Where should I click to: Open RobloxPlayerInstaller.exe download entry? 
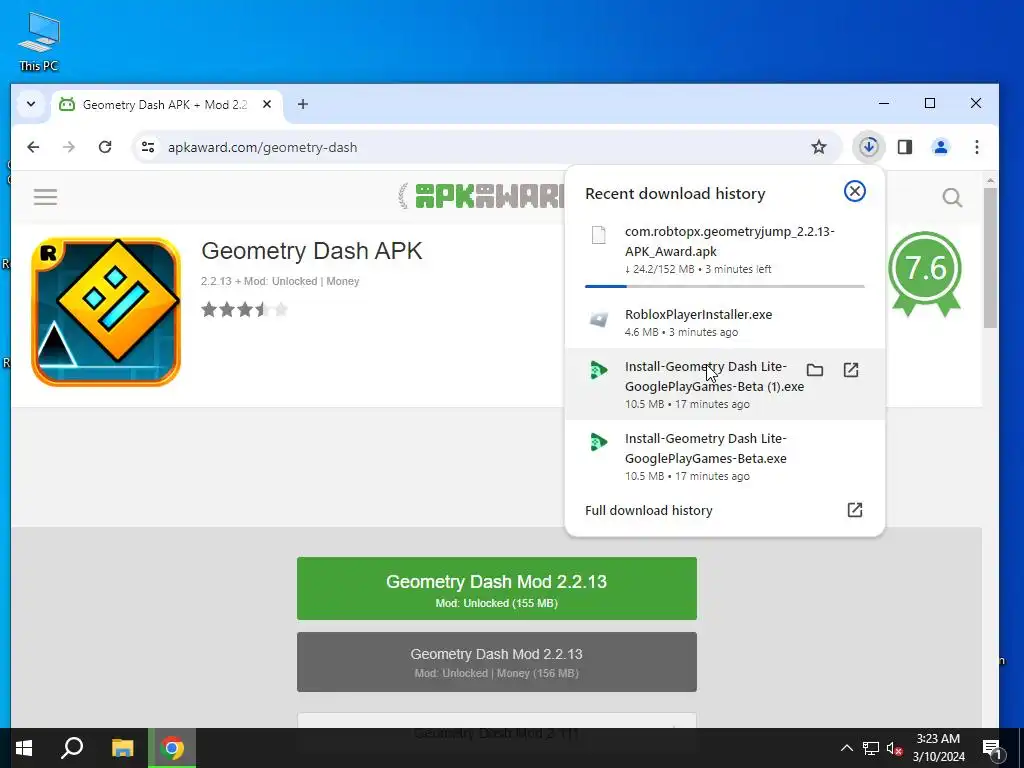pyautogui.click(x=725, y=322)
